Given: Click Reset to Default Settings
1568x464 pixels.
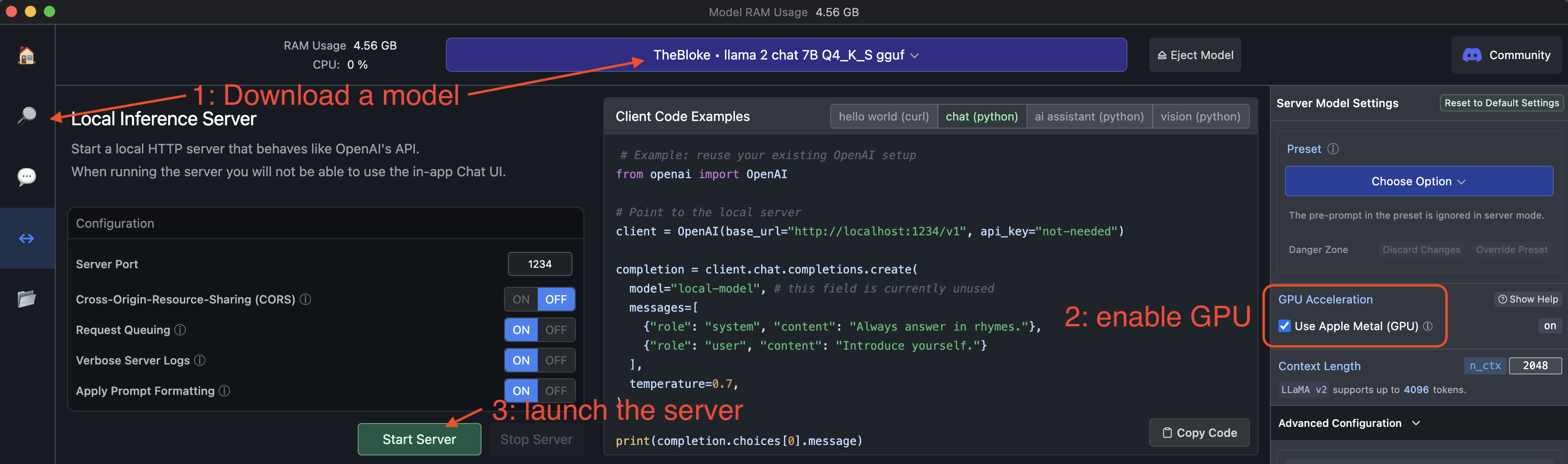Looking at the screenshot, I should [x=1501, y=103].
